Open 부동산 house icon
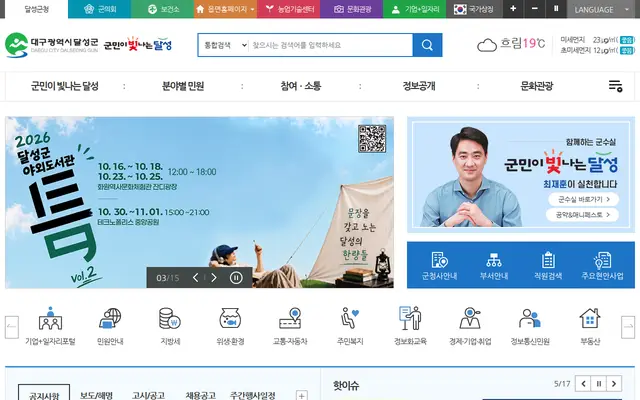640x400 pixels. click(590, 326)
